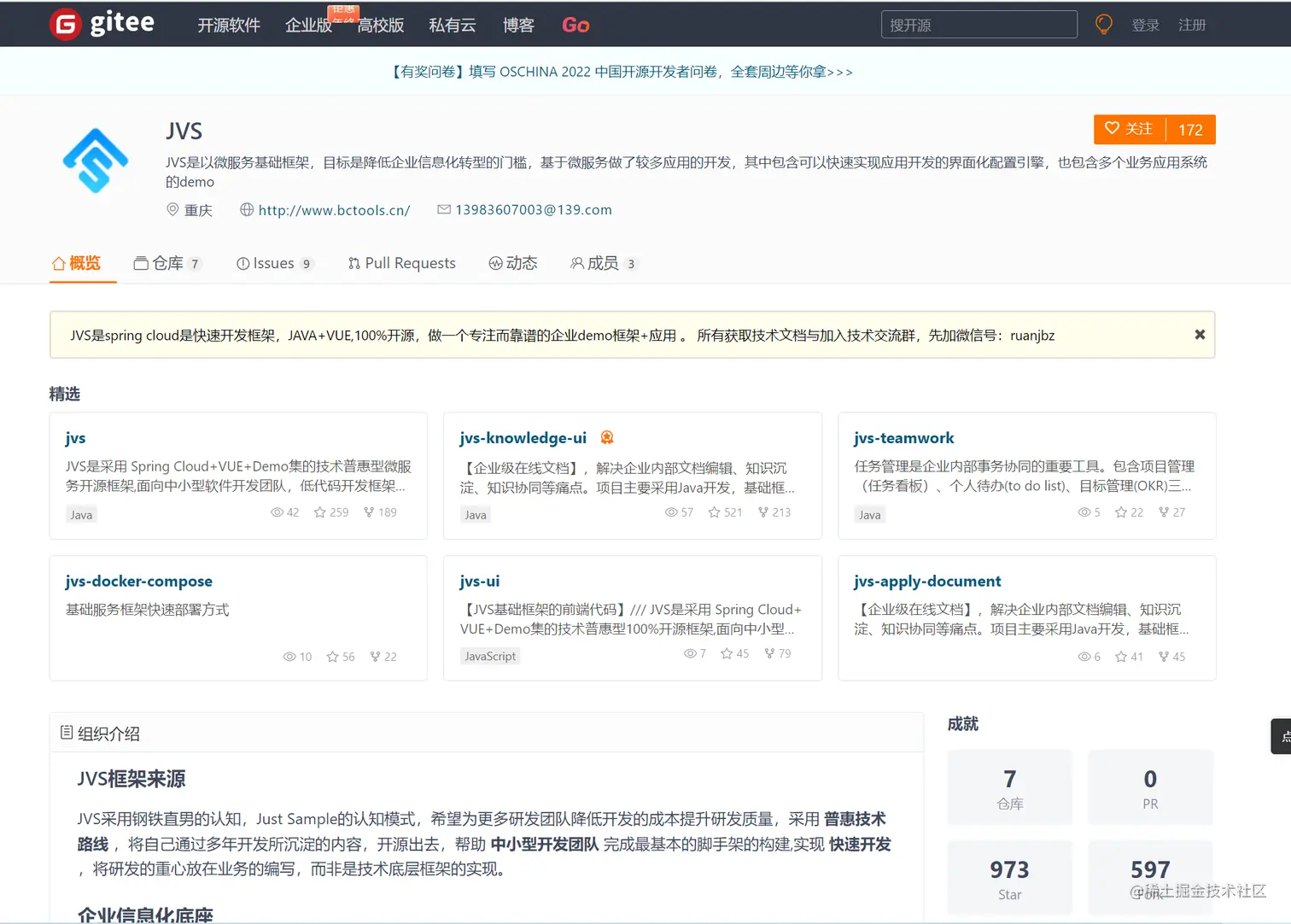The height and width of the screenshot is (924, 1291).
Task: Open the Pull Requests tab
Action: tap(402, 263)
